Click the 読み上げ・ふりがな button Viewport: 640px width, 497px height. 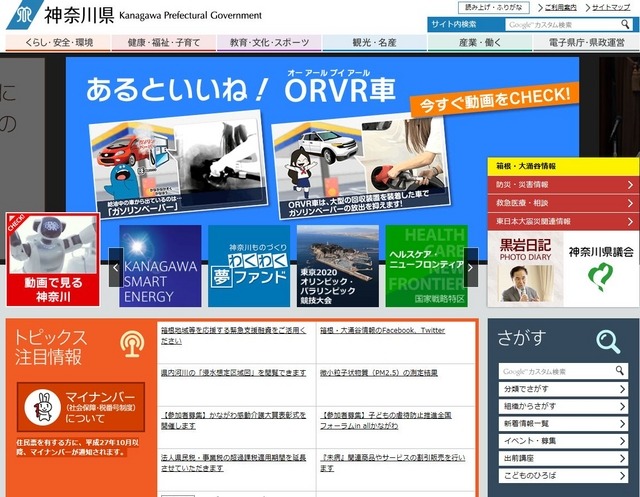click(493, 7)
